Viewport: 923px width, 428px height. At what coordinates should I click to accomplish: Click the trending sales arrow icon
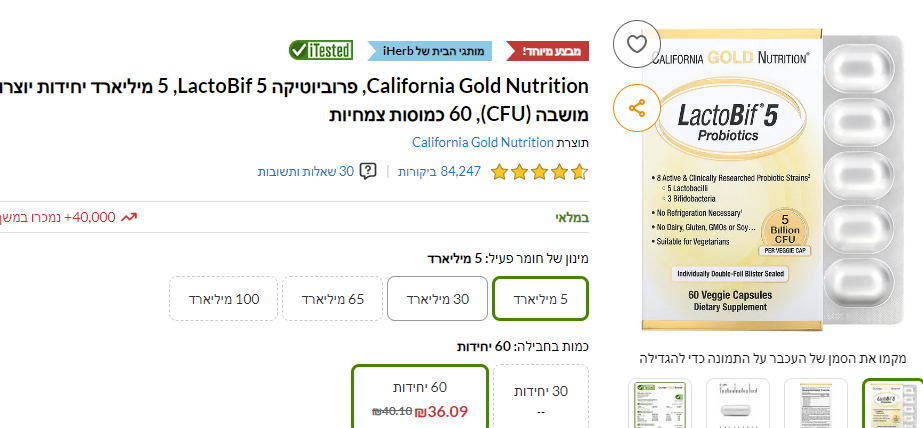point(129,216)
